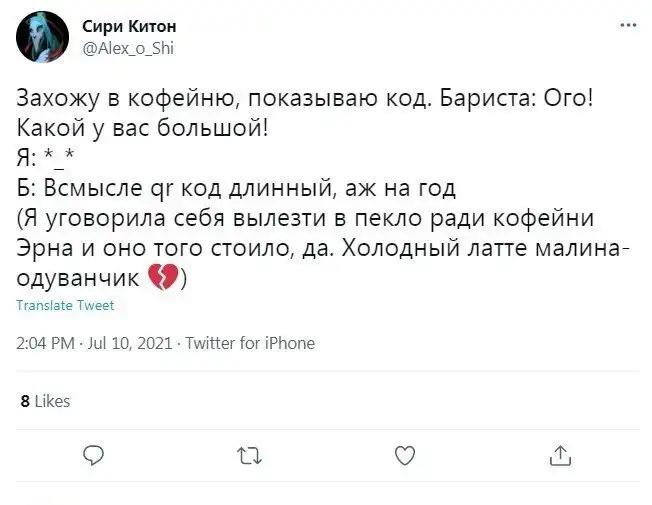Toggle like with the heart icon
Image resolution: width=652 pixels, height=505 pixels.
[x=404, y=456]
